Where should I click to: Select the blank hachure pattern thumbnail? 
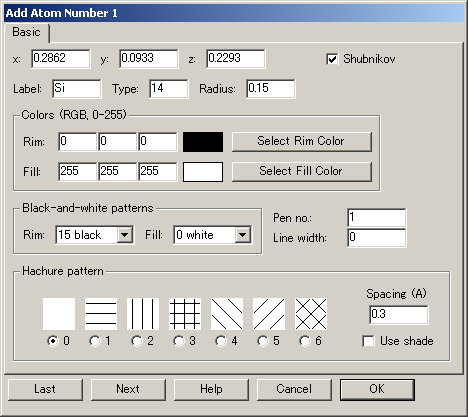pyautogui.click(x=59, y=314)
